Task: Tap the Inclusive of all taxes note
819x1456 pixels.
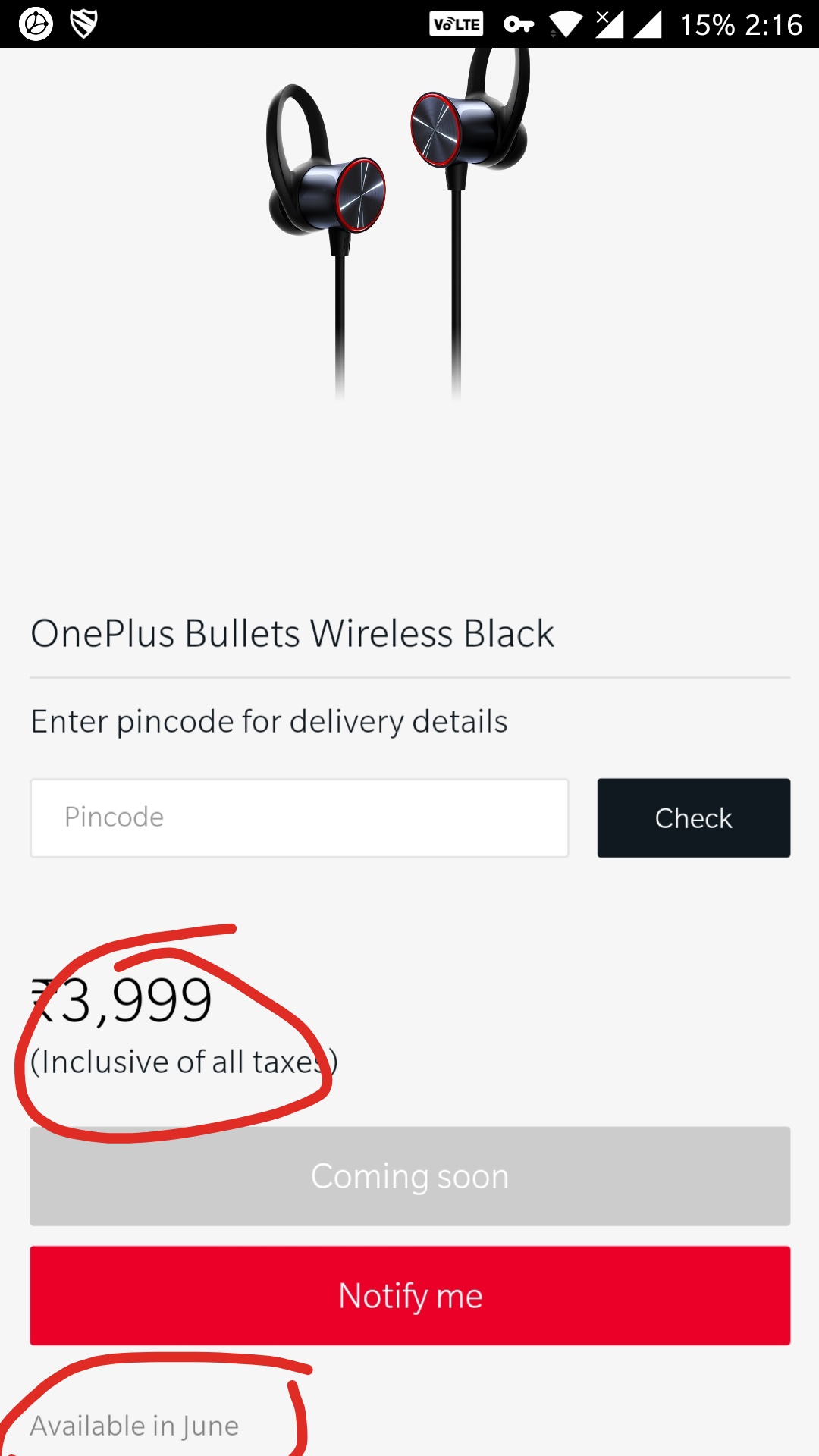Action: [184, 1062]
